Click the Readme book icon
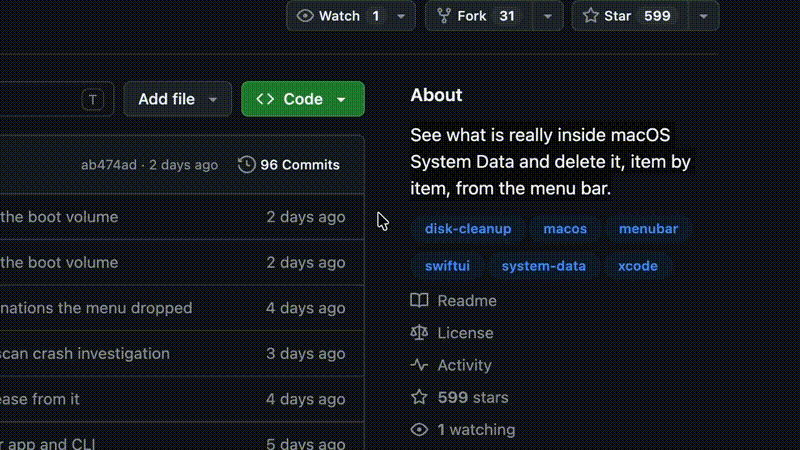 [419, 301]
